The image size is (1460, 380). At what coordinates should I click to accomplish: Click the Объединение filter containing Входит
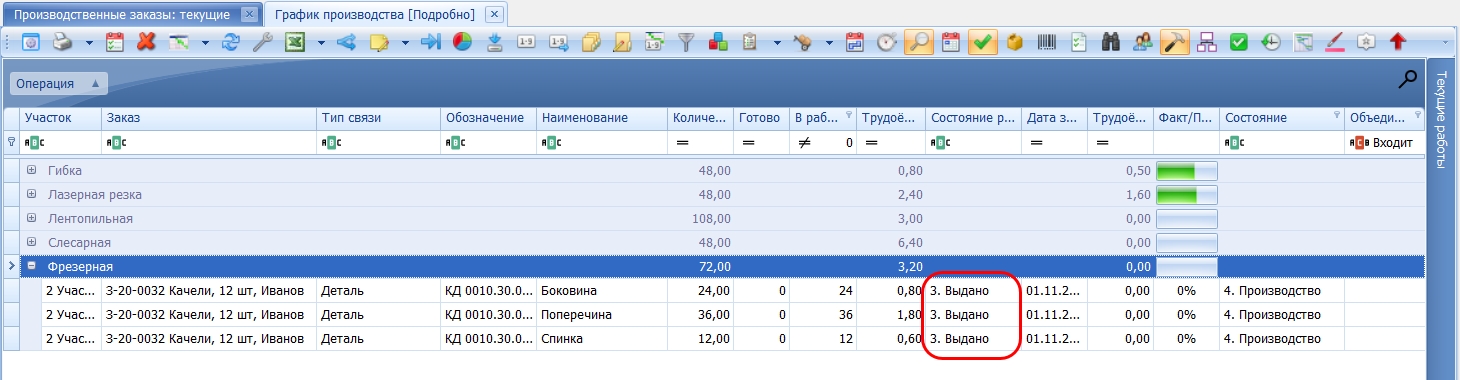point(1384,143)
